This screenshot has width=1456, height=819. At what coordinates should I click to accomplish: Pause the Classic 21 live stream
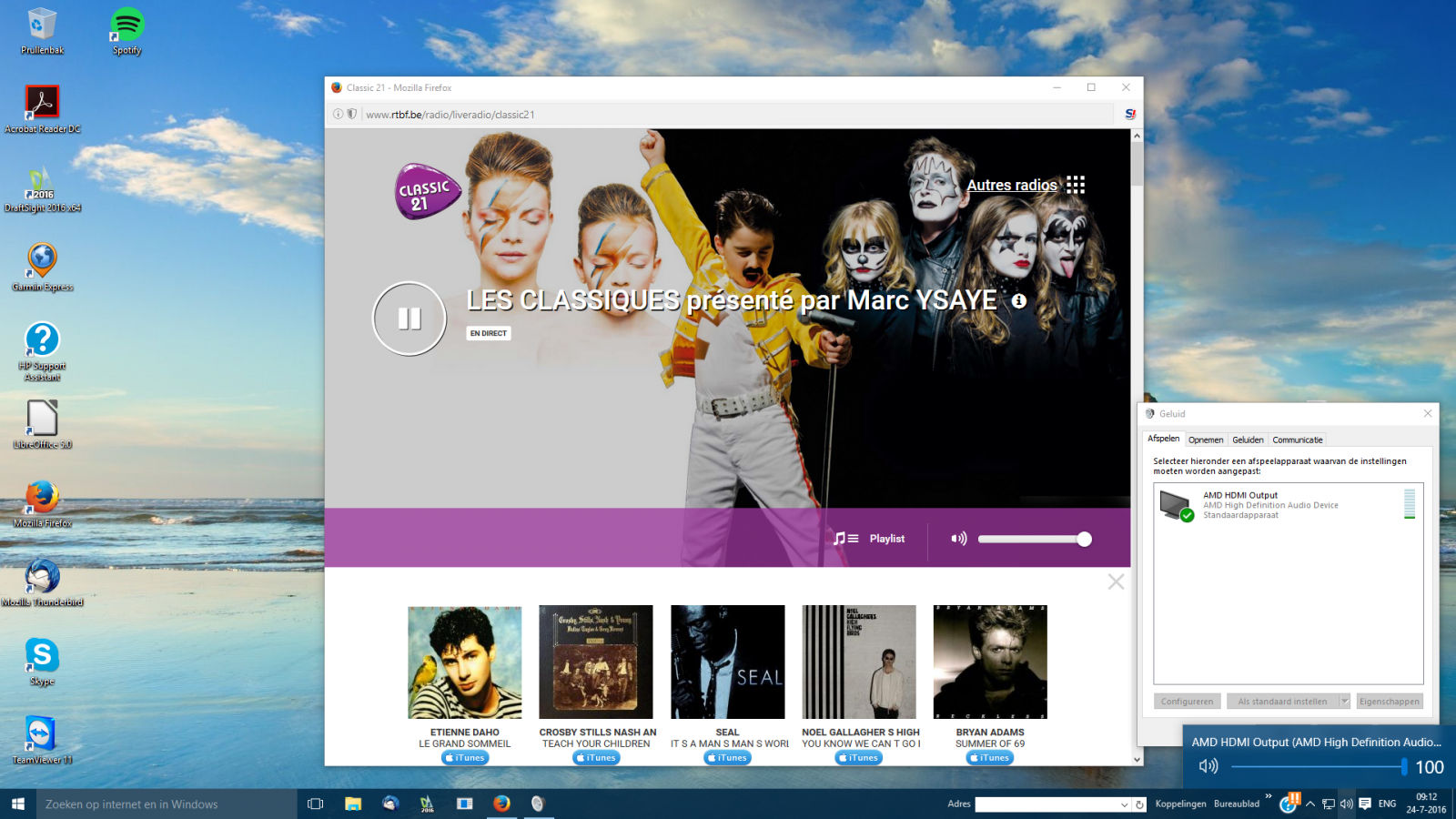click(x=409, y=318)
